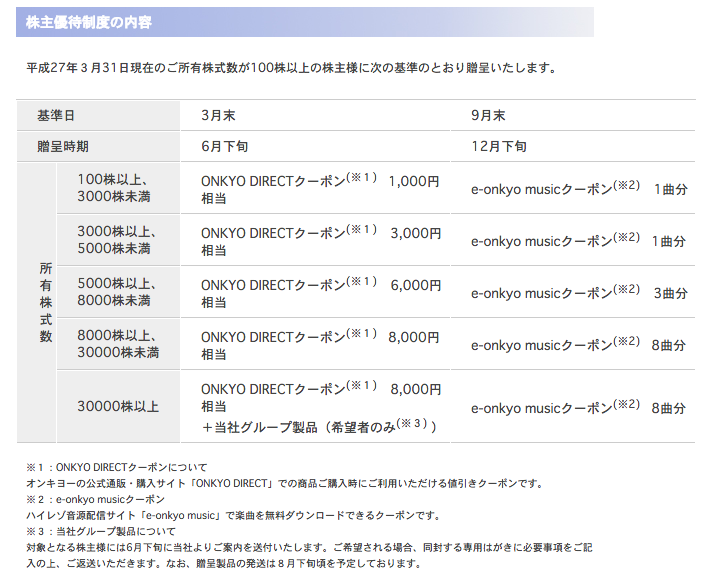
Task: Click the last footnote line starting 入の上、ご返送
Action: (223, 563)
